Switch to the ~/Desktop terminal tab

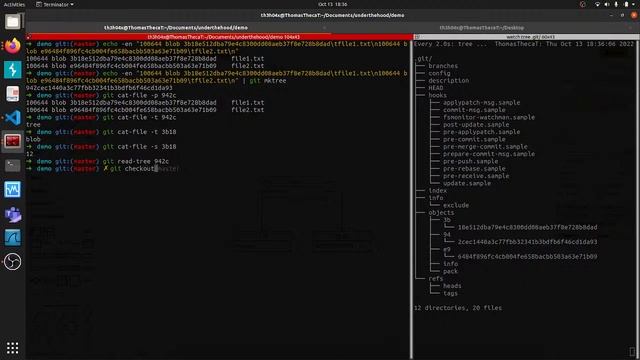click(482, 27)
